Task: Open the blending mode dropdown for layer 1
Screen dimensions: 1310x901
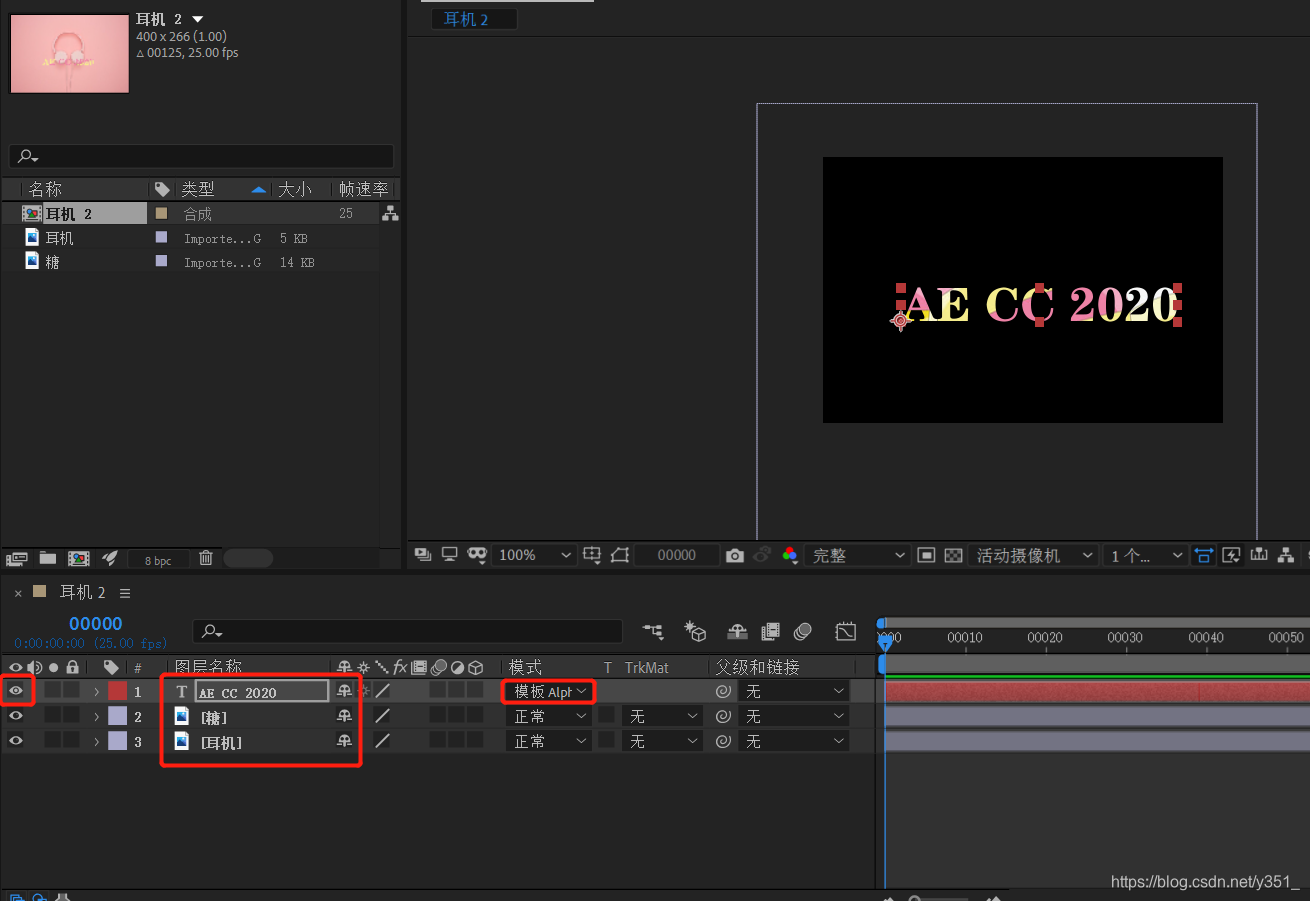Action: 549,691
